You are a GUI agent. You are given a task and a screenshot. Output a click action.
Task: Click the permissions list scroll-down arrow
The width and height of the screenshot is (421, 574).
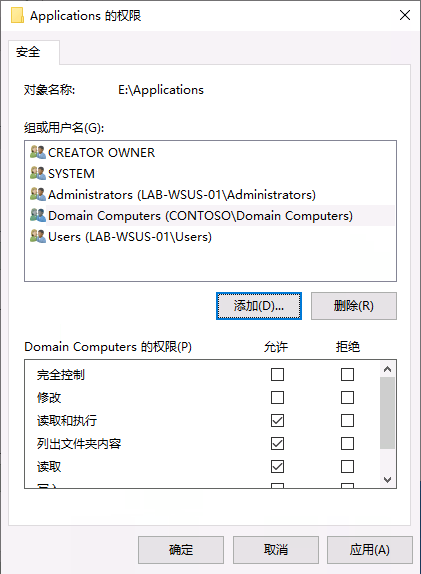tap(388, 479)
